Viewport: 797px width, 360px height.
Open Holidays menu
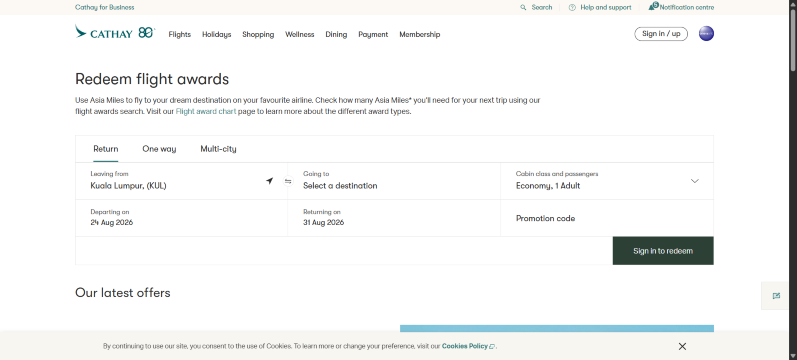tap(217, 35)
